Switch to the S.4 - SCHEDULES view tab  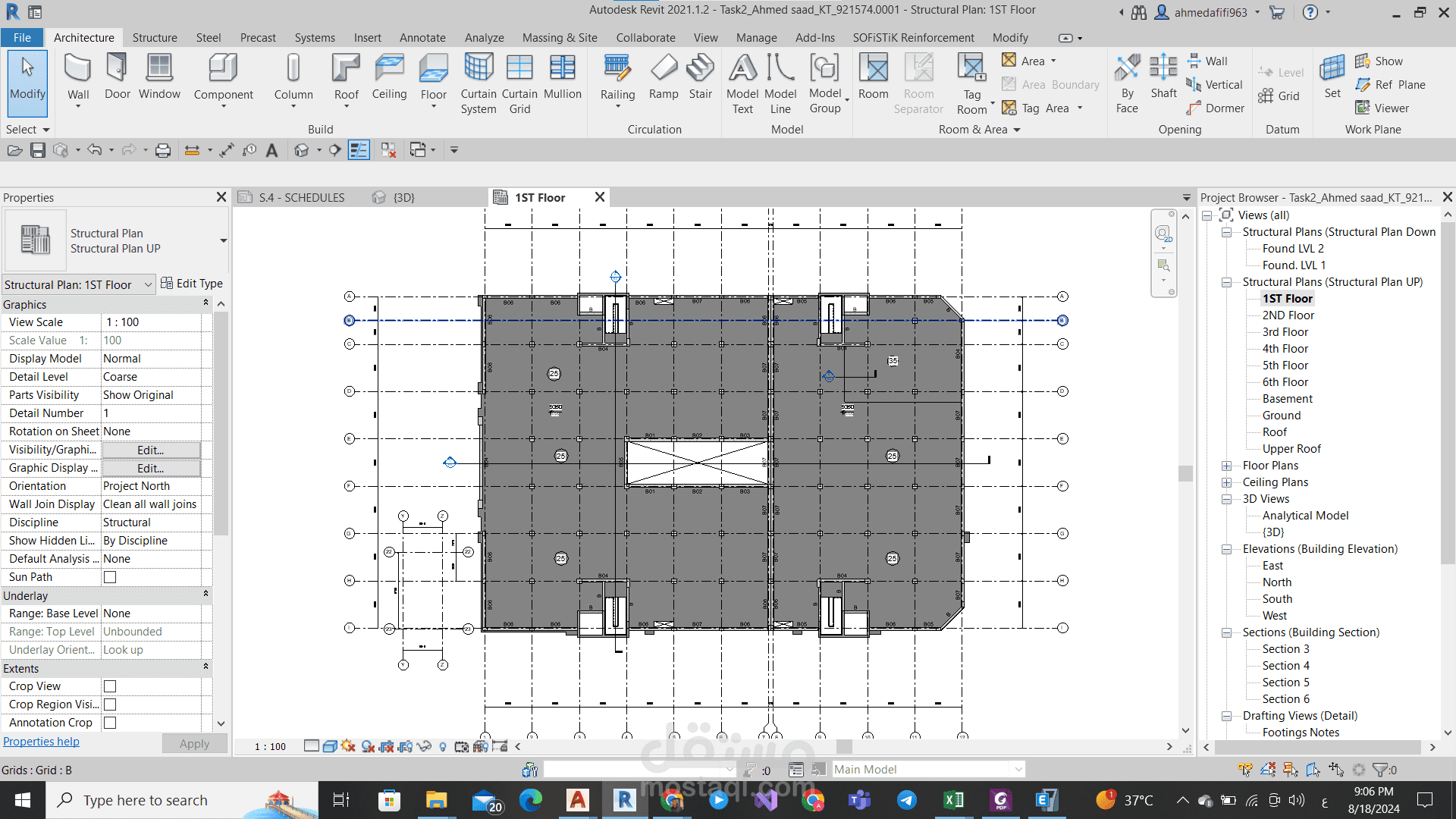point(301,197)
